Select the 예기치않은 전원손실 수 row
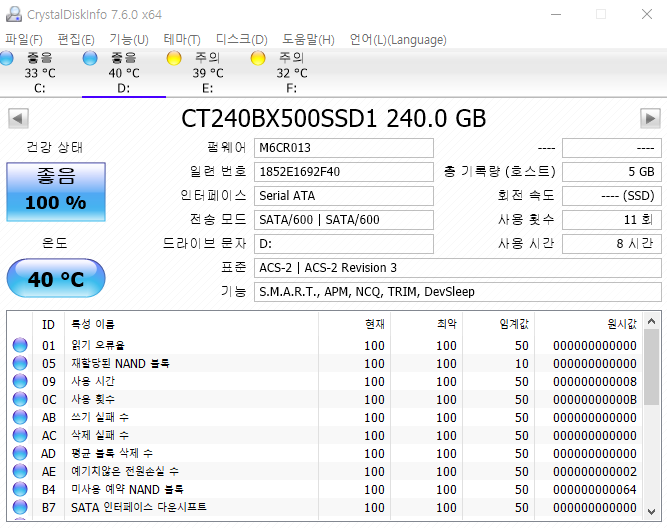The width and height of the screenshot is (667, 528). tap(325, 471)
